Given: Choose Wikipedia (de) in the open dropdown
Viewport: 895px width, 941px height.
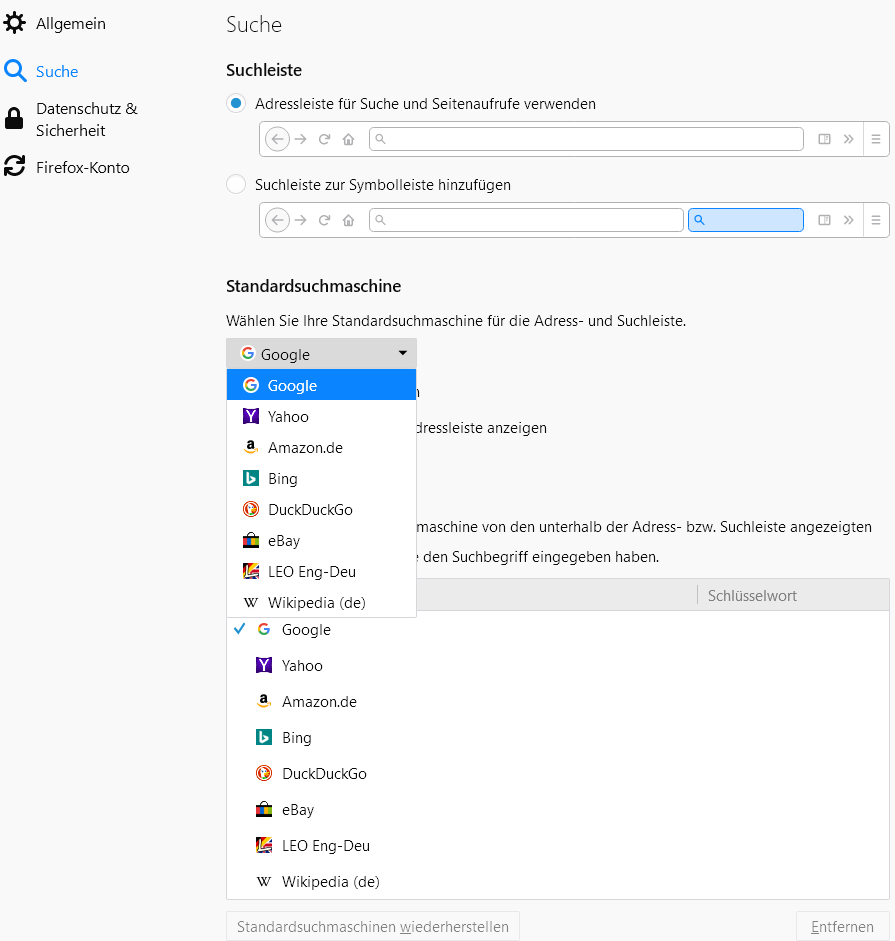Looking at the screenshot, I should tap(321, 602).
